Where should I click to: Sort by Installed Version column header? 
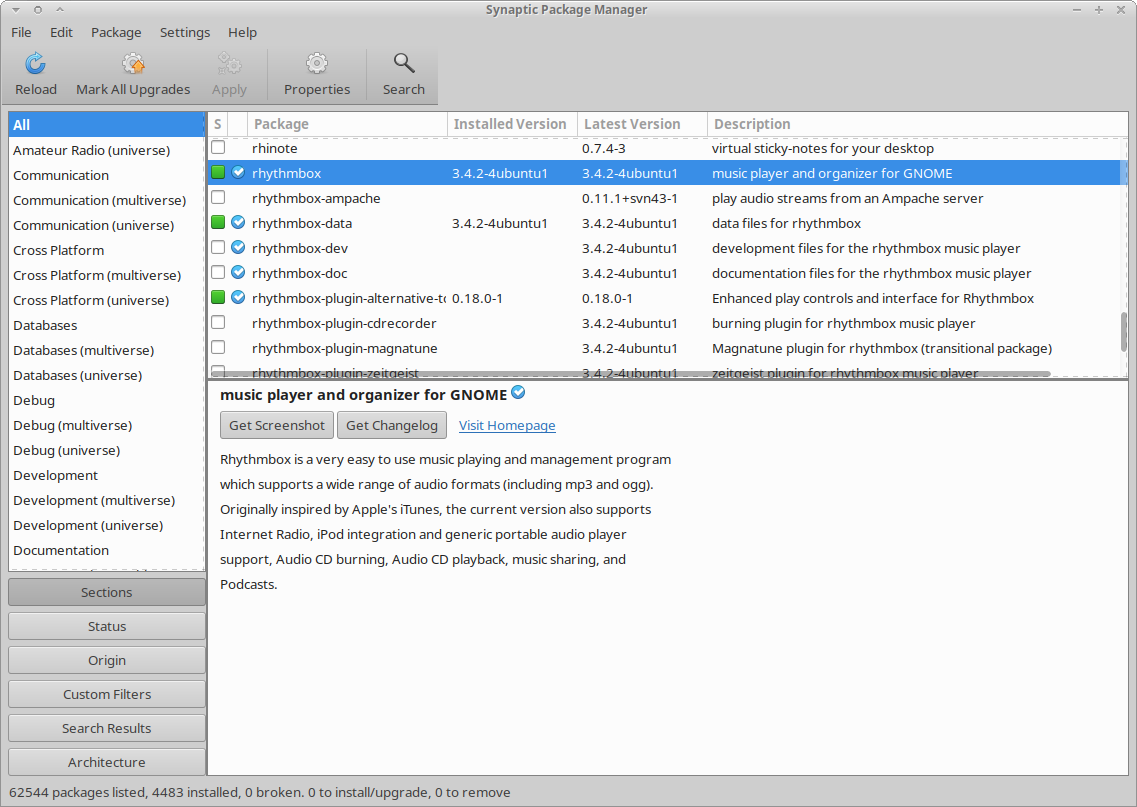click(513, 124)
